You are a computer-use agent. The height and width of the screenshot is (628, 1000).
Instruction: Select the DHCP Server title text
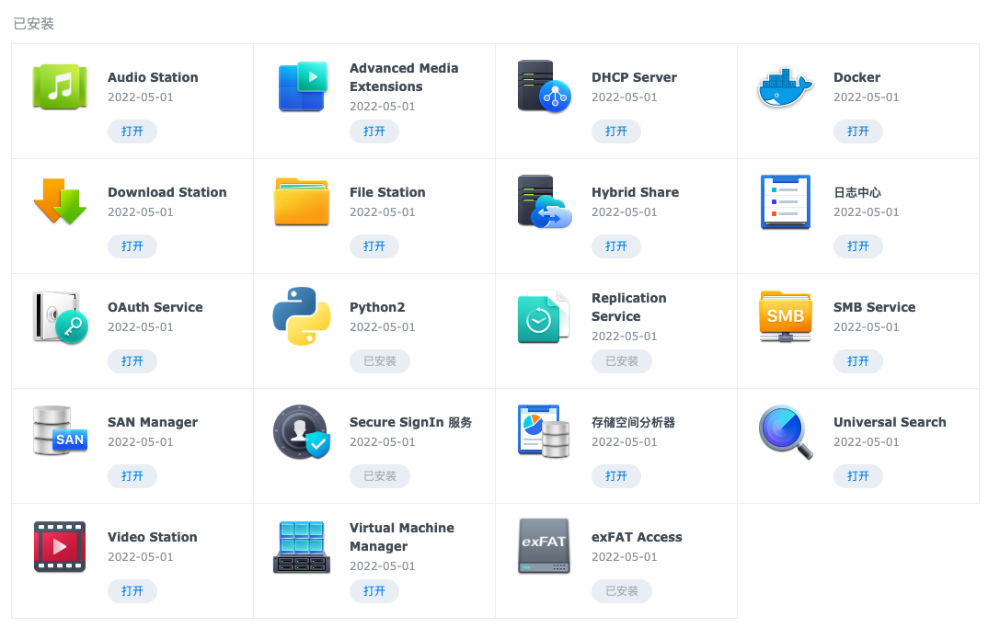634,77
